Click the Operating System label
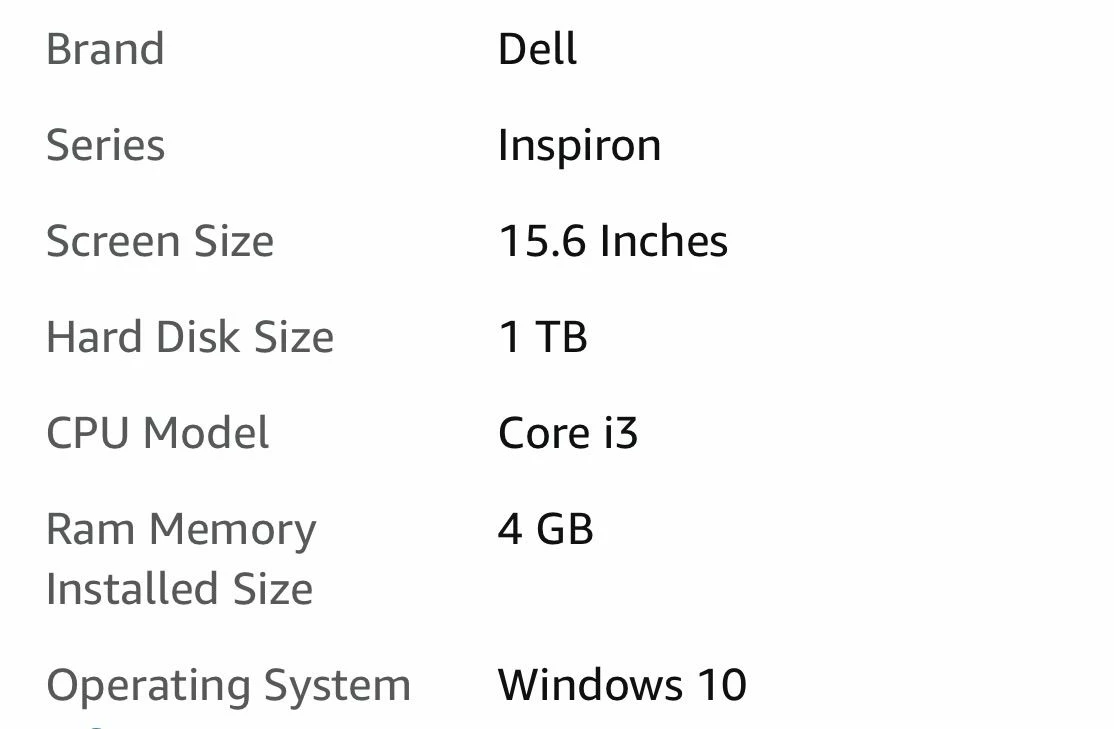This screenshot has height=729, width=1114. click(x=228, y=686)
